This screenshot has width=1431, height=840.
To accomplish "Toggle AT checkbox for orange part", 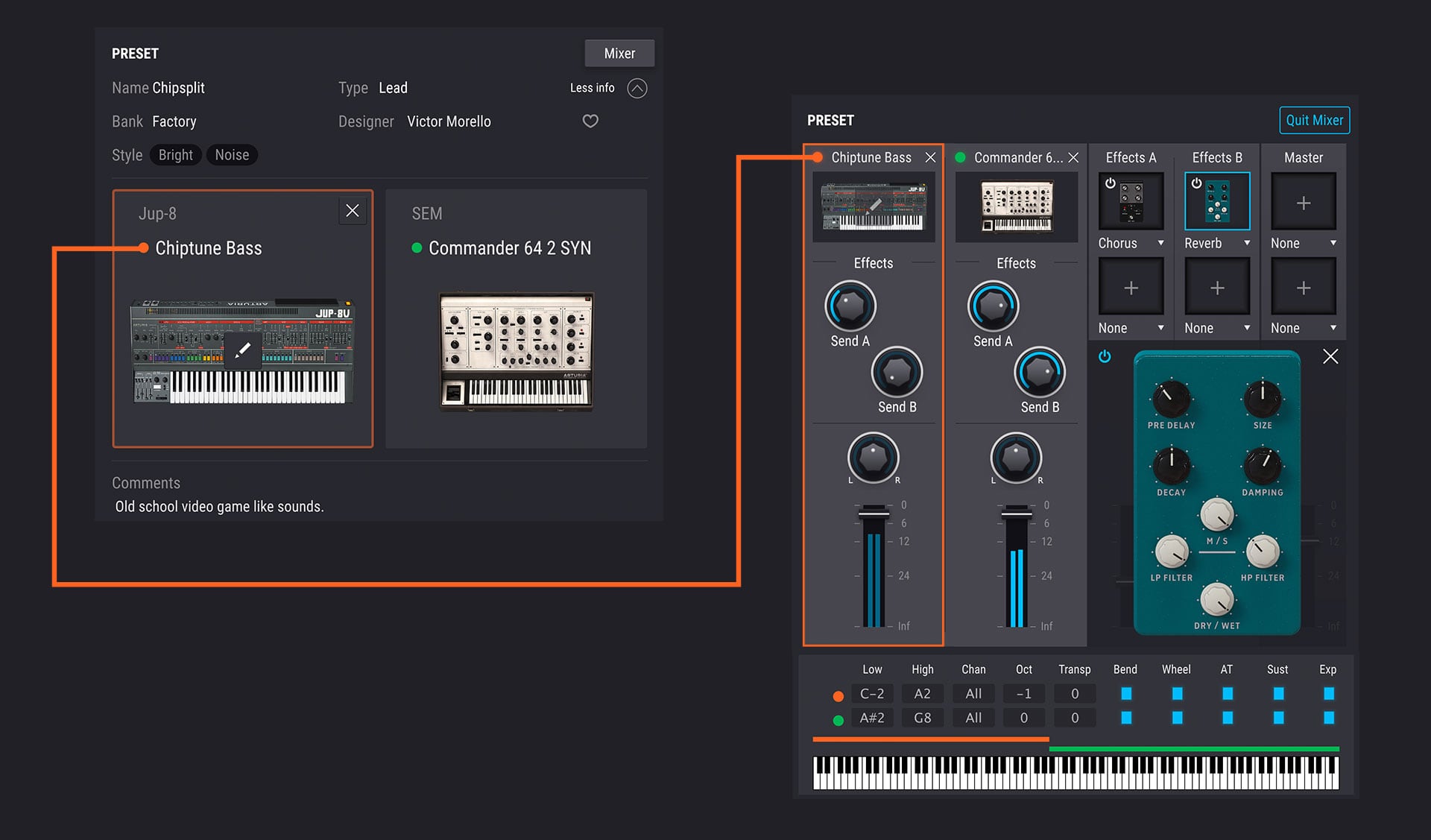I will pos(1228,694).
